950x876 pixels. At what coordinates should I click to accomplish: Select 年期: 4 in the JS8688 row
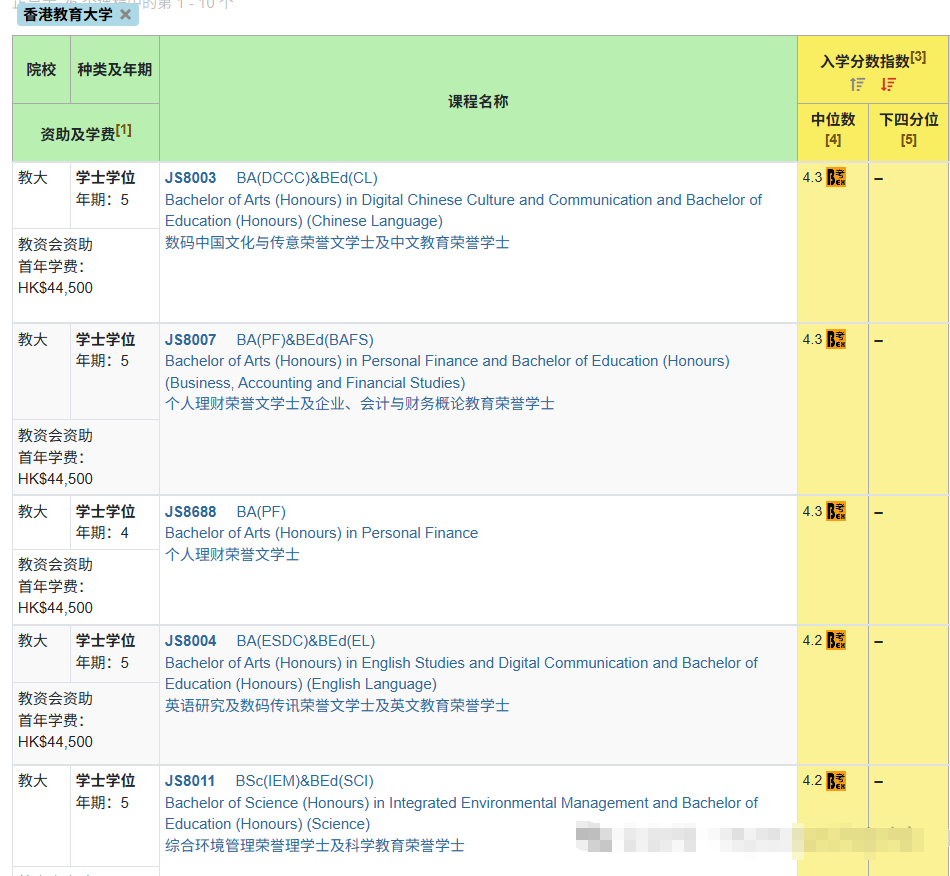tap(102, 533)
